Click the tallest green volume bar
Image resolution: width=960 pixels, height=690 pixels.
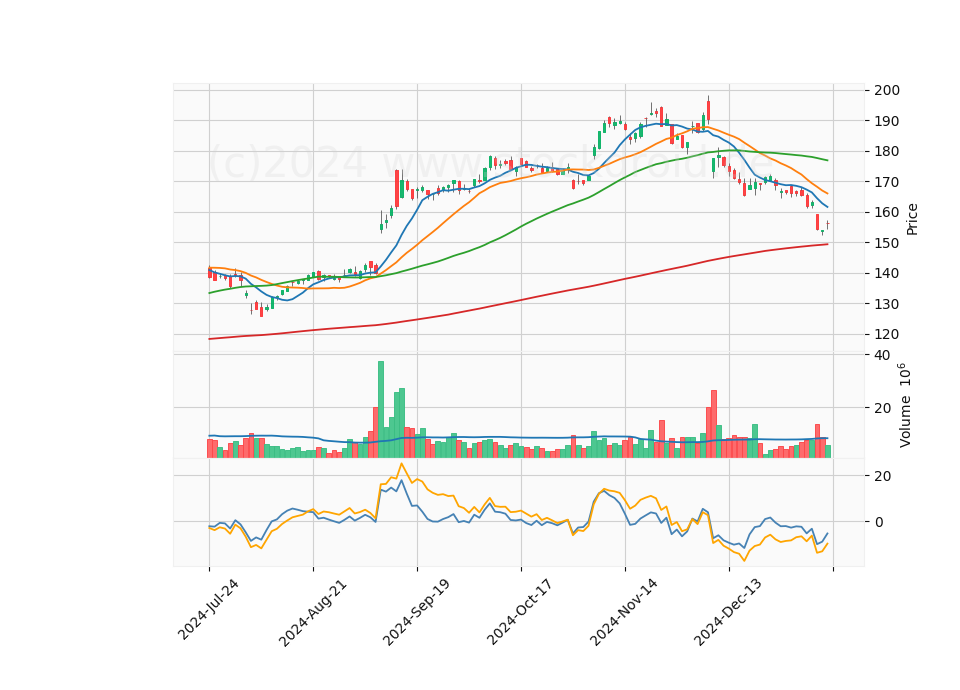[x=381, y=409]
